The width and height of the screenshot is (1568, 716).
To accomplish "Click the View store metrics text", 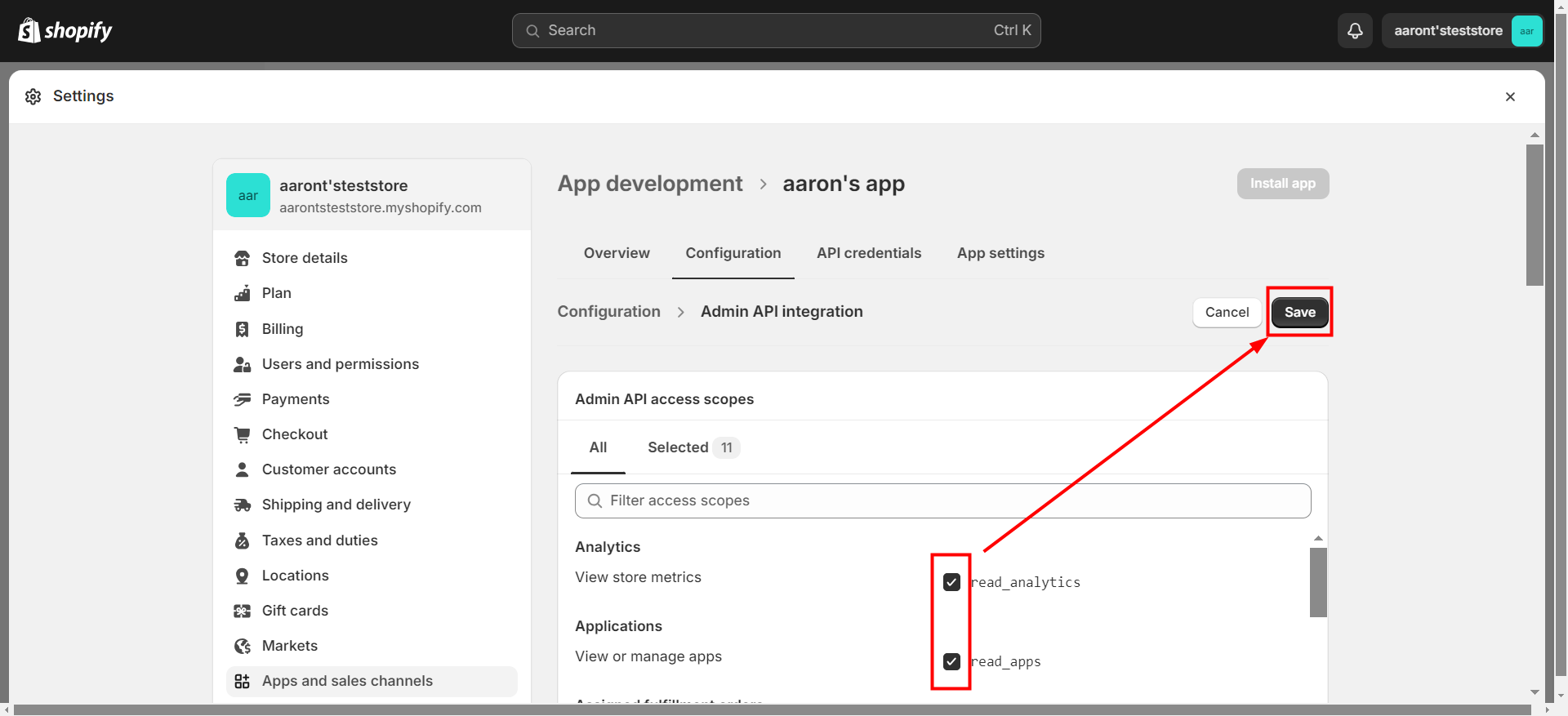I will click(638, 577).
